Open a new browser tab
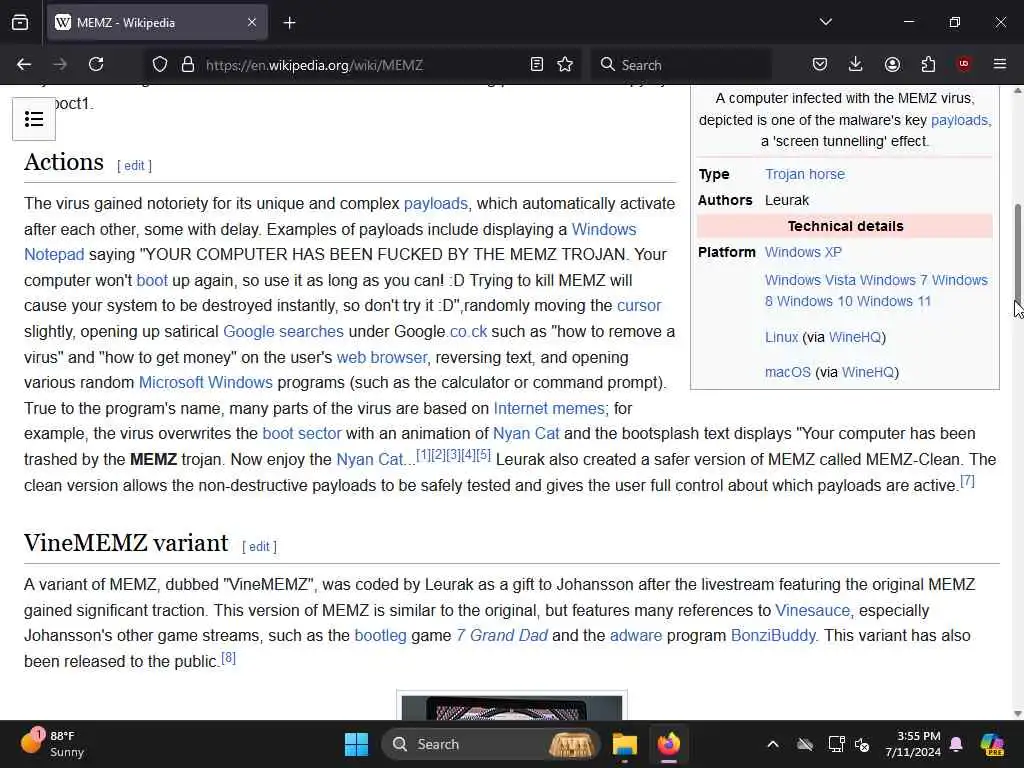 [x=289, y=23]
